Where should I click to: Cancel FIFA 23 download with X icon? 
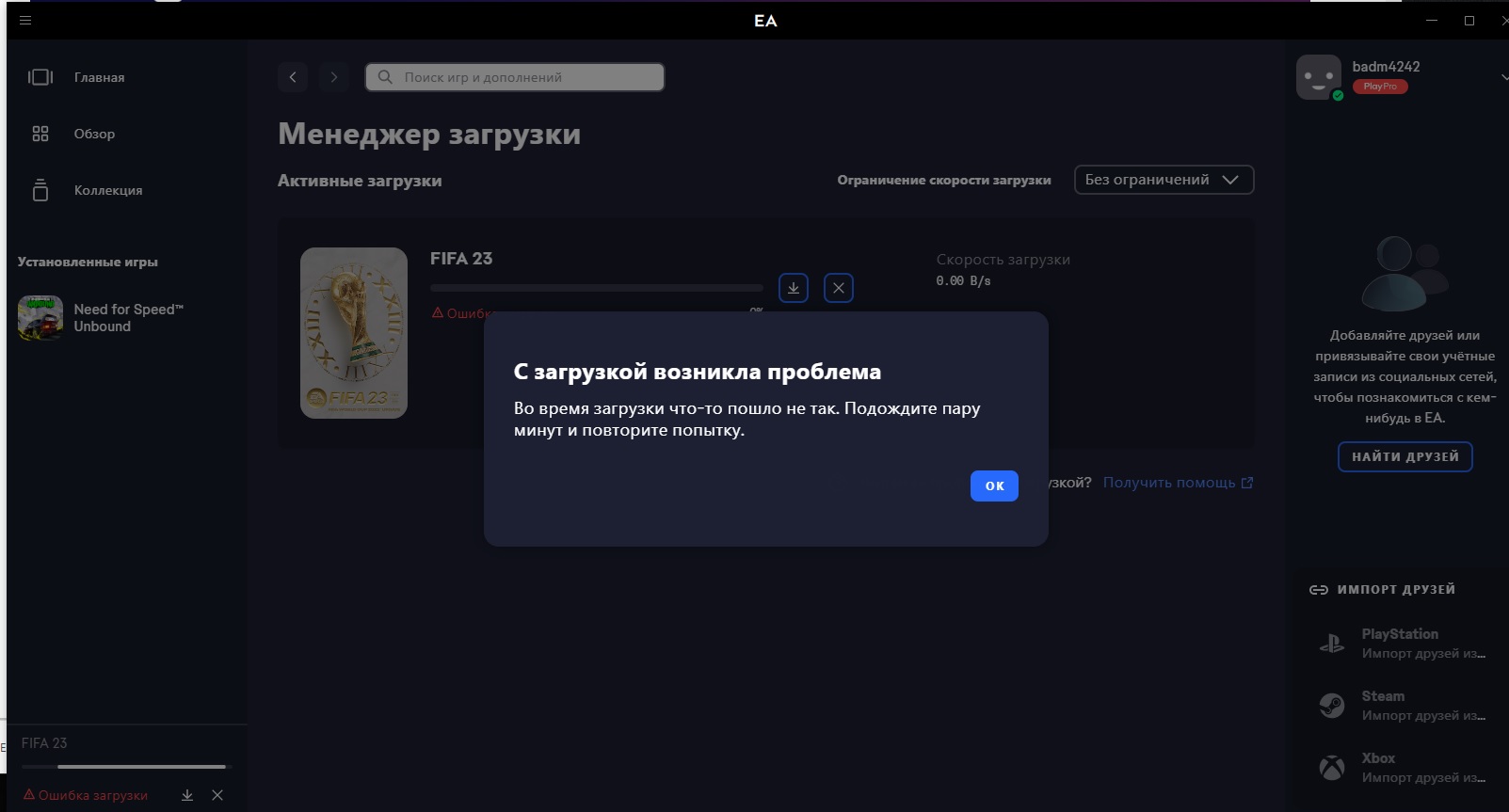coord(839,288)
